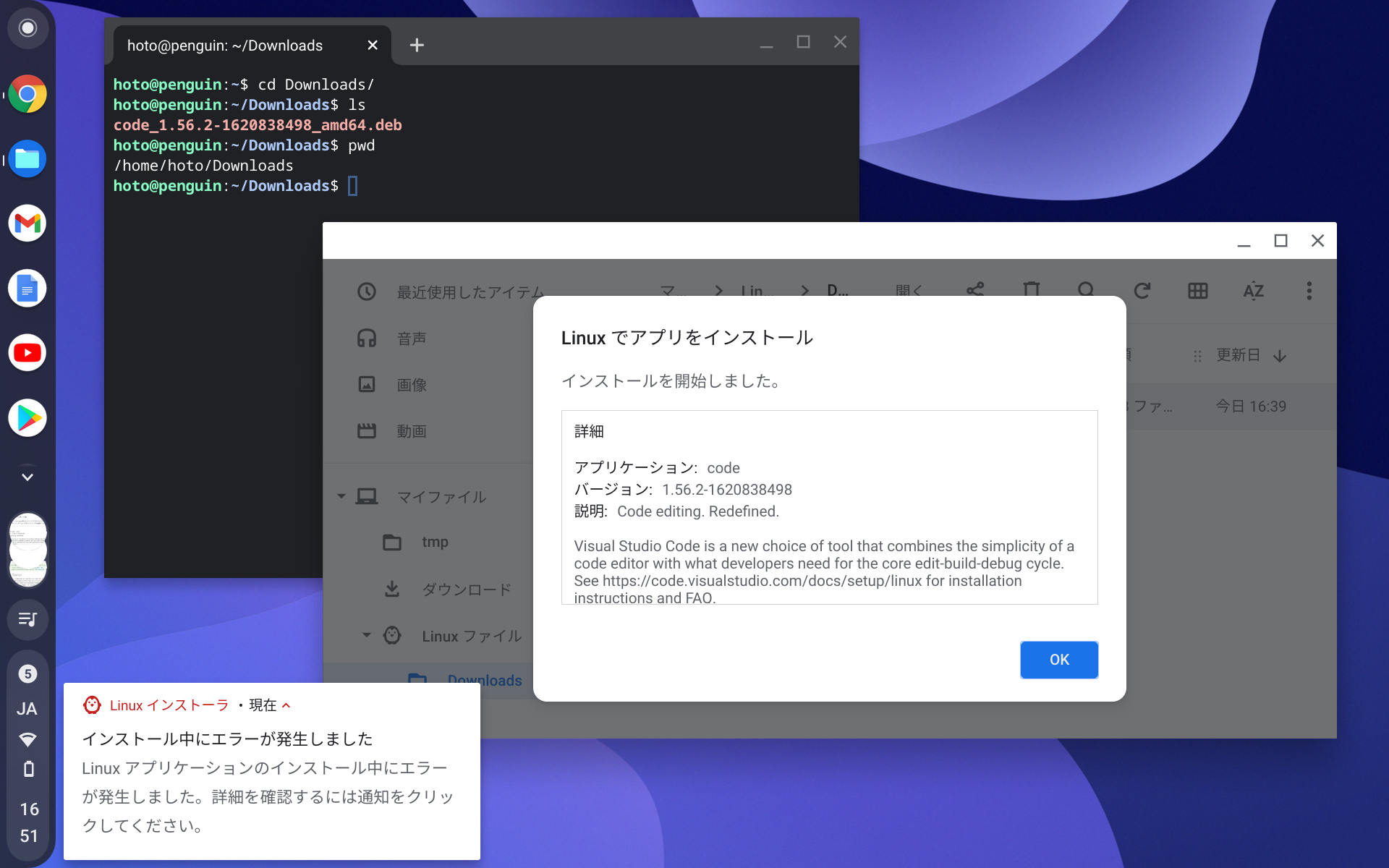1389x868 pixels.
Task: Launch YouTube app from the shelf
Action: pos(27,353)
